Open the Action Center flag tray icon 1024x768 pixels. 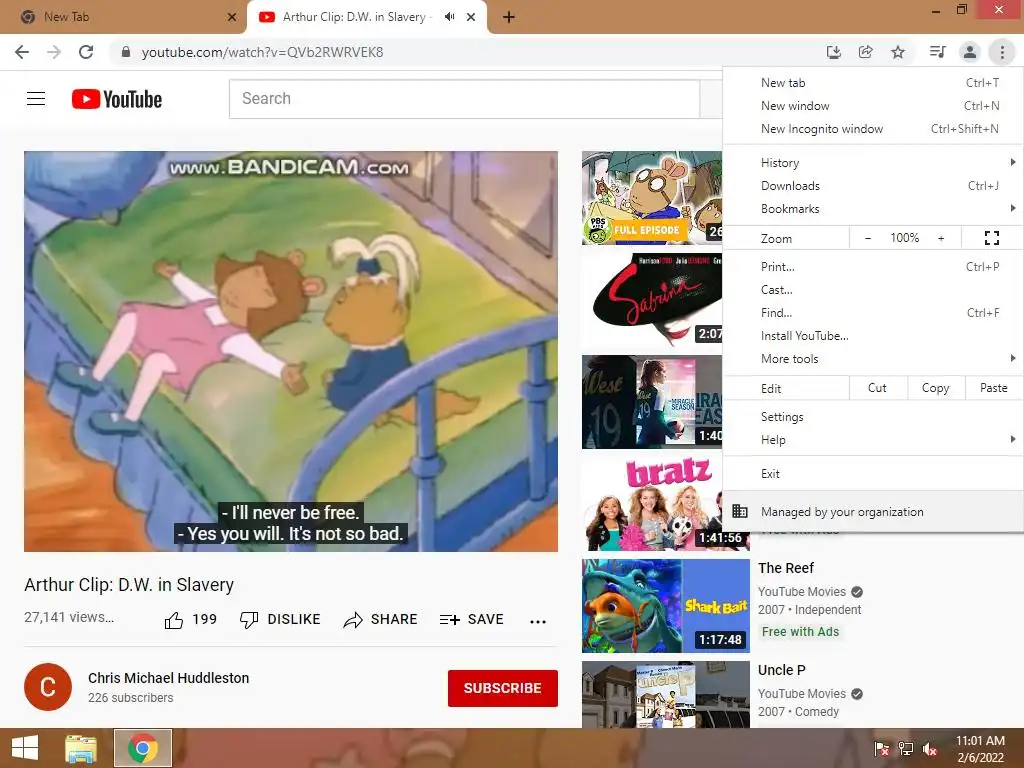tap(882, 749)
